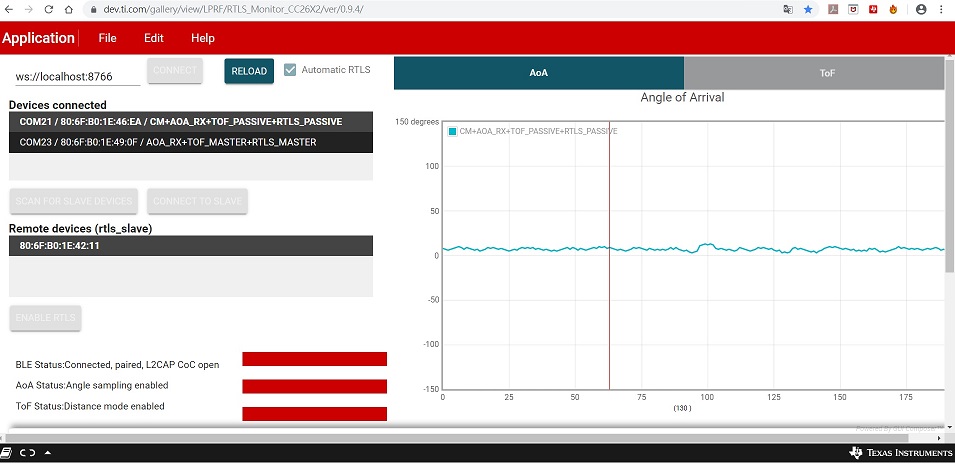Click the browser forward arrow
Screen dimensions: 955x465
coord(29,10)
